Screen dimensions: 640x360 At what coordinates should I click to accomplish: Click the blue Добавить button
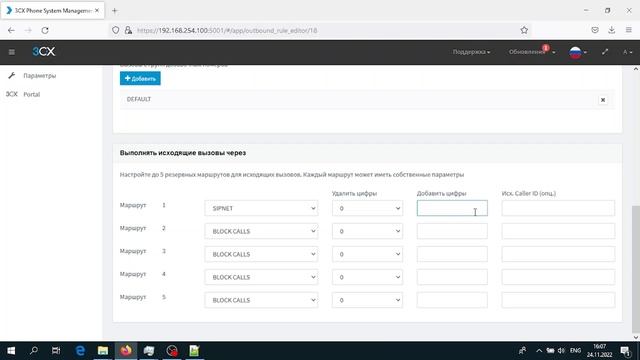click(140, 78)
